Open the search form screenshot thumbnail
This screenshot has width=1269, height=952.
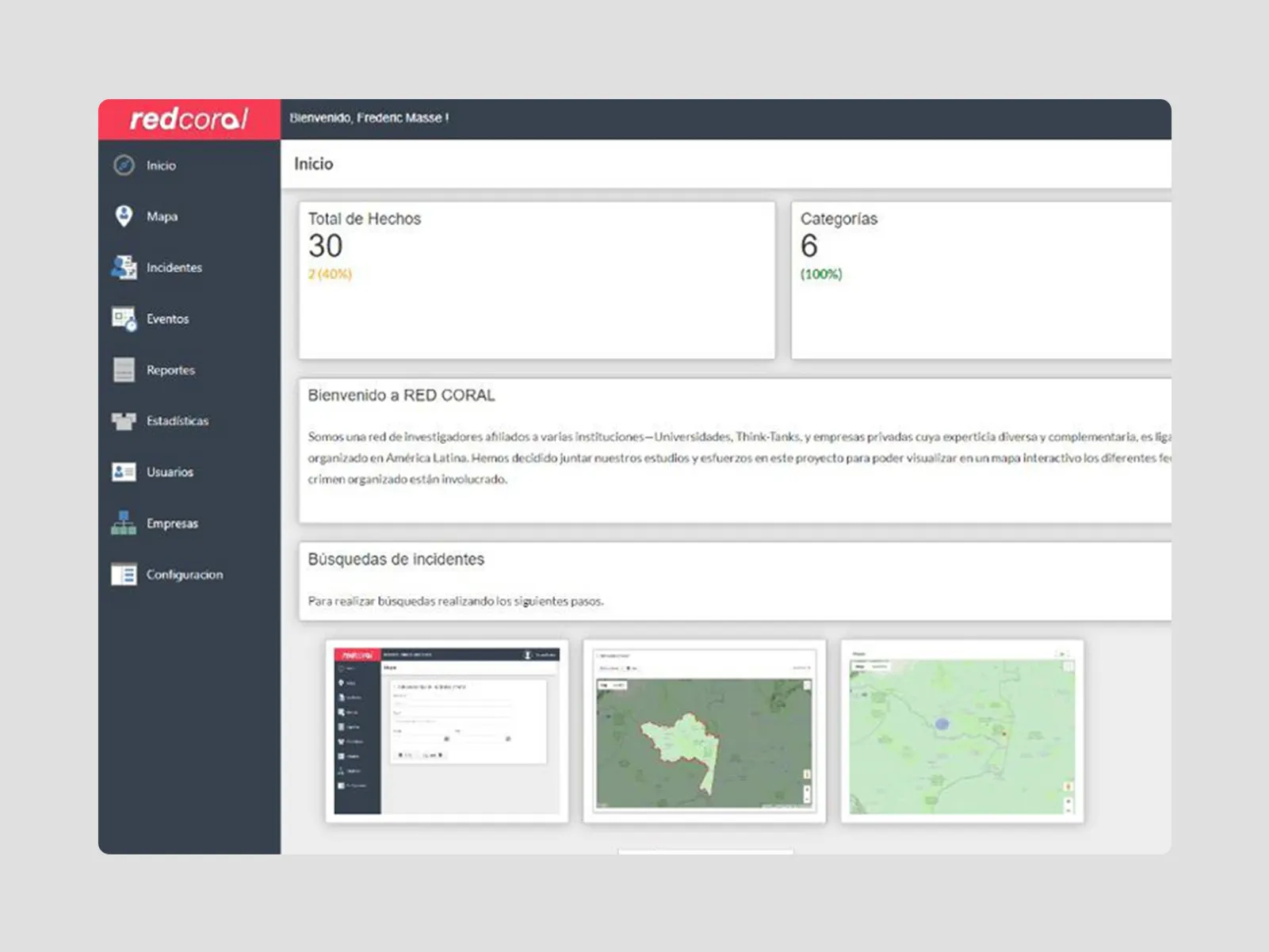tap(446, 731)
